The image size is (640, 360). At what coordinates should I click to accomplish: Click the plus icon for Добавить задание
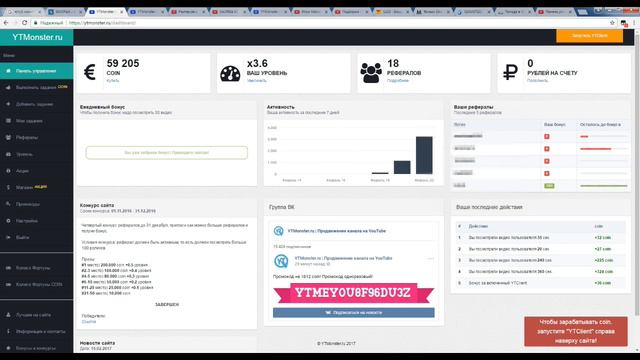[x=8, y=104]
